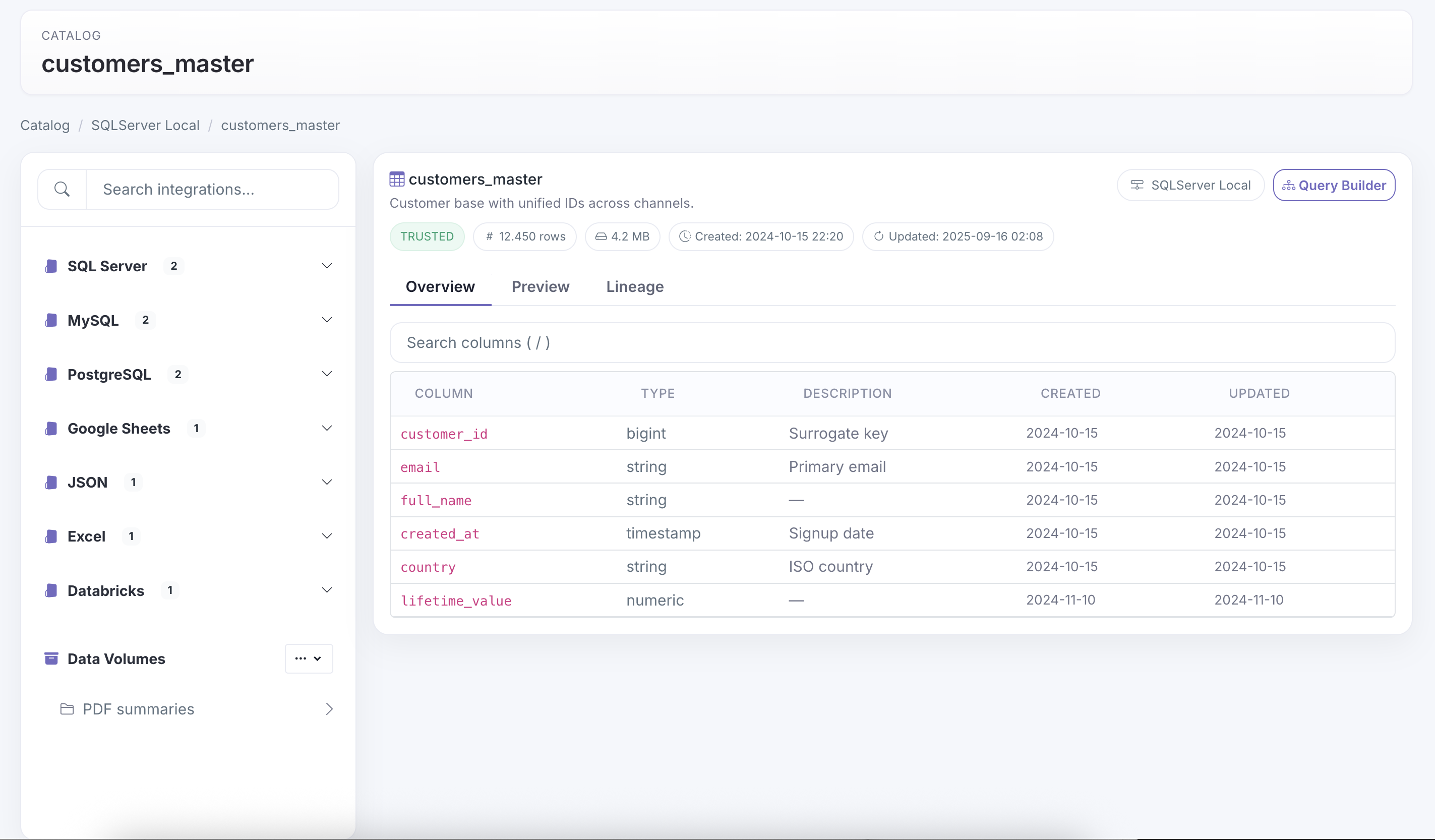Switch to the Lineage tab
Image resolution: width=1435 pixels, height=840 pixels.
click(x=634, y=286)
